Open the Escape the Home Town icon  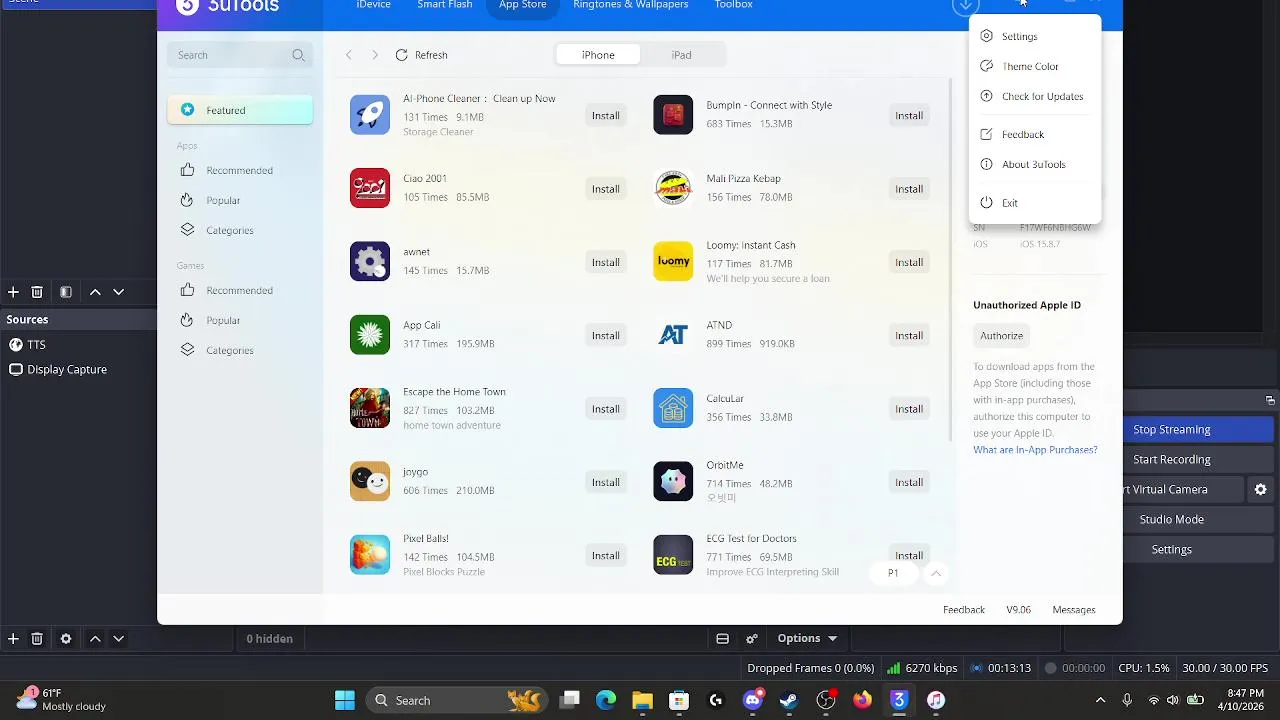point(370,408)
